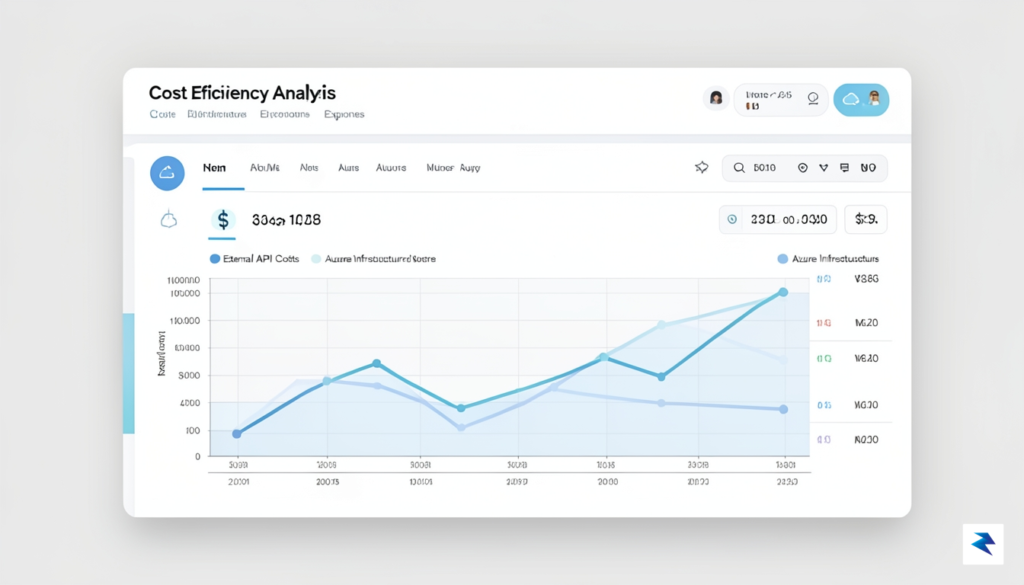Screen dimensions: 1024x585
Task: Click the "Irtore 845" text in the header pill
Action: pyautogui.click(x=769, y=95)
